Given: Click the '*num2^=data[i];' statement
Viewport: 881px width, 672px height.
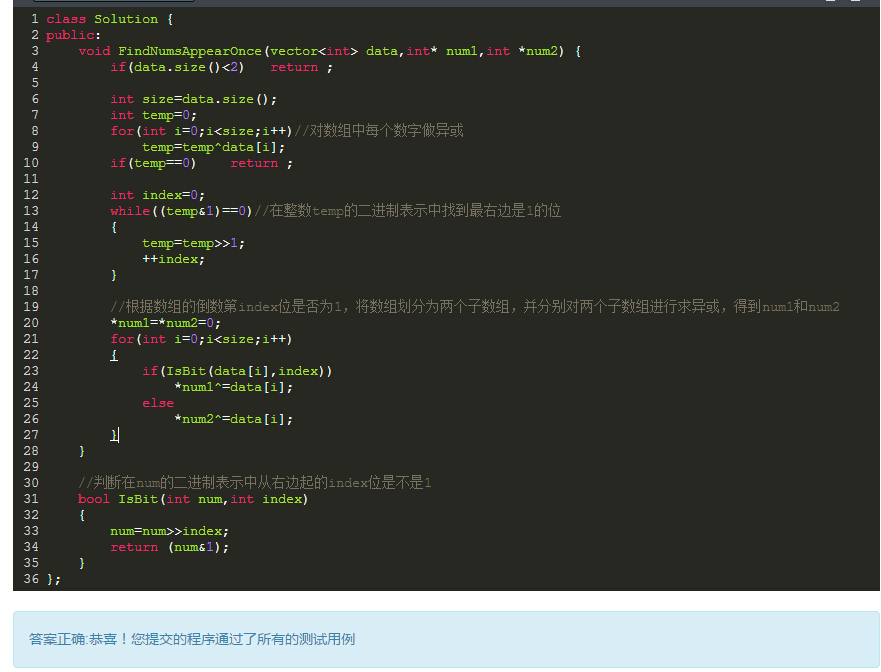Looking at the screenshot, I should click(x=233, y=419).
